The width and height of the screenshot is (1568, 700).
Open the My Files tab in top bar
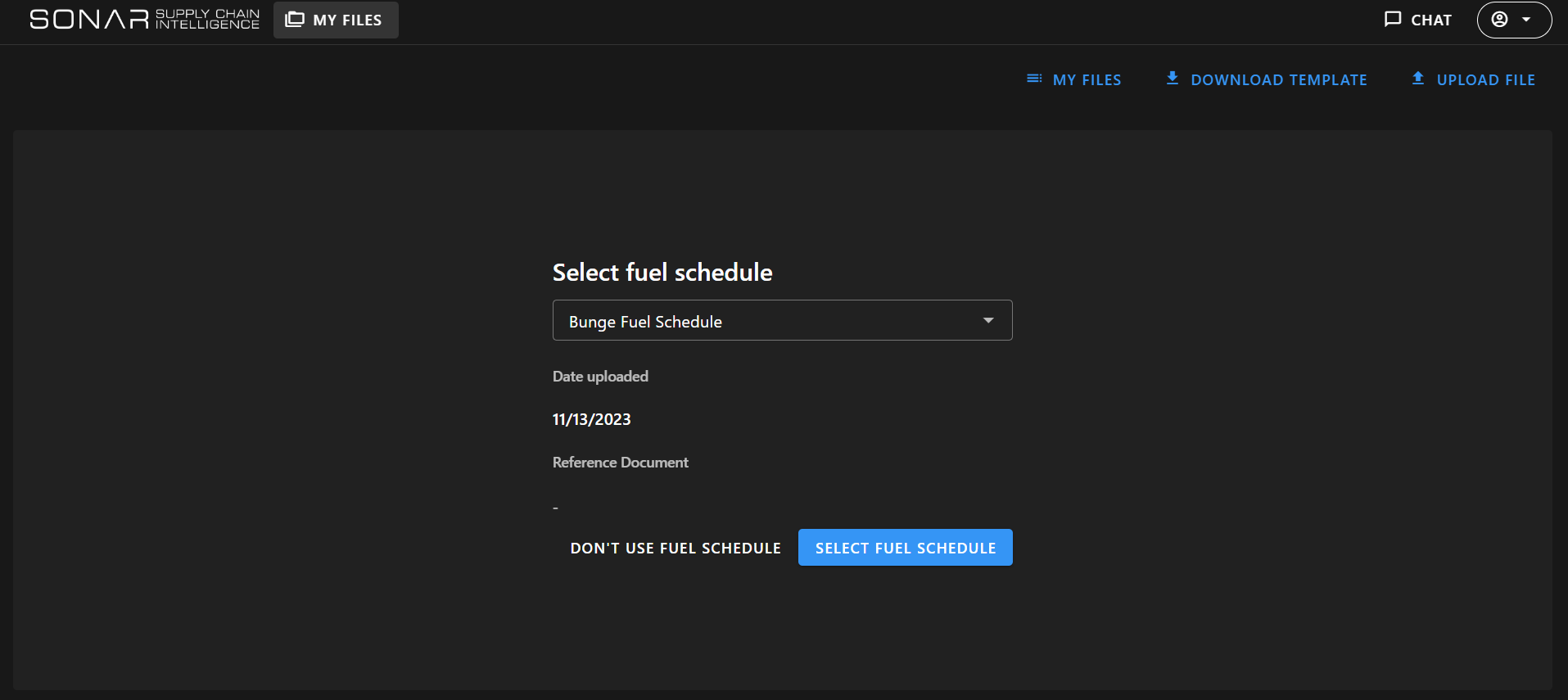tap(336, 20)
